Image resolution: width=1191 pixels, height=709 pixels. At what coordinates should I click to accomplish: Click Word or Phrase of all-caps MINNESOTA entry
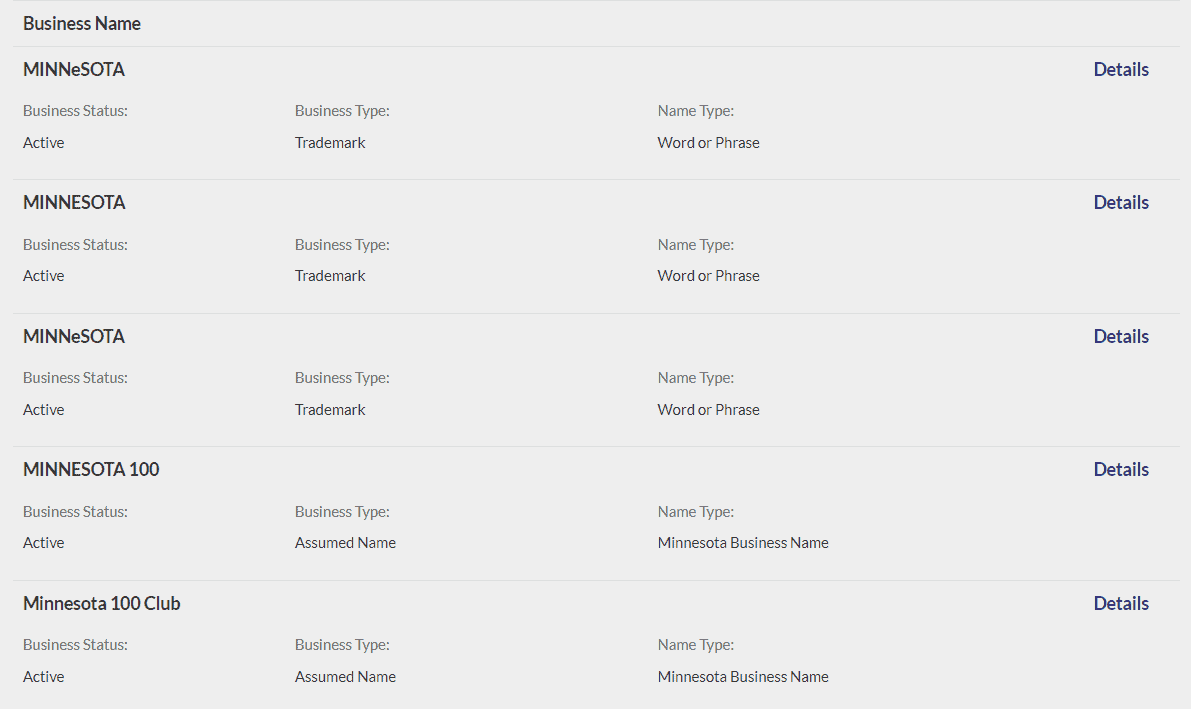(x=709, y=276)
